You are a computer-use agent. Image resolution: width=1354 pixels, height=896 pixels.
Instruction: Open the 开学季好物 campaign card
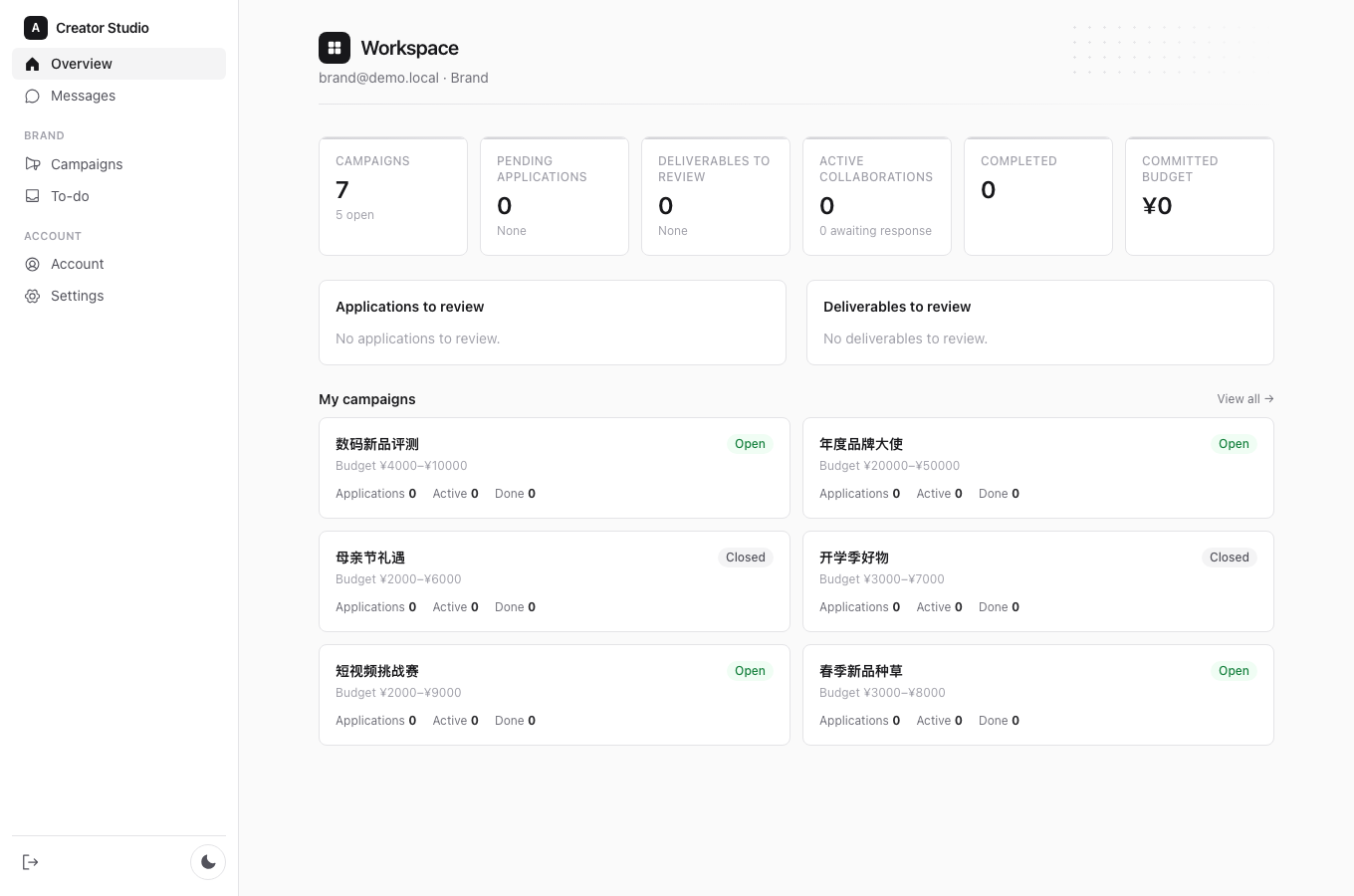tap(1038, 581)
